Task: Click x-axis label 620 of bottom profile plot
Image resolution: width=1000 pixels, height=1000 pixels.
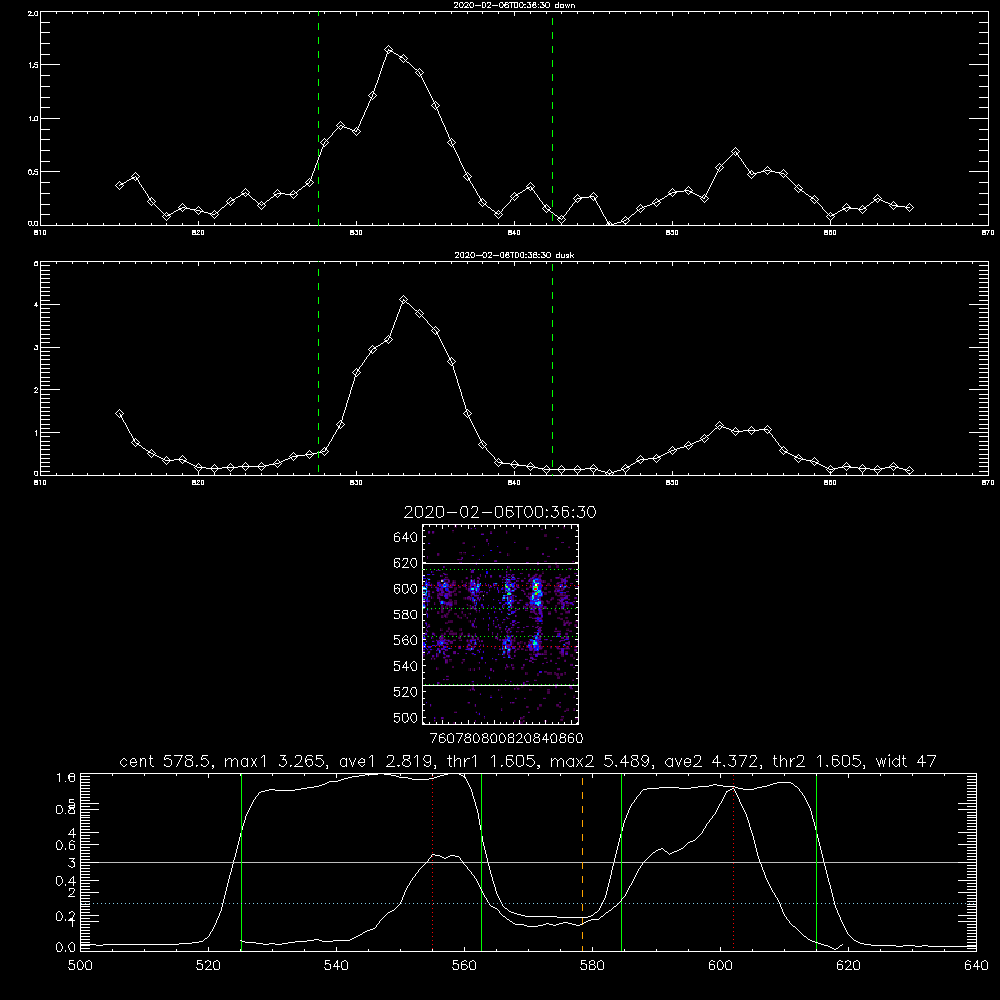Action: coord(848,966)
